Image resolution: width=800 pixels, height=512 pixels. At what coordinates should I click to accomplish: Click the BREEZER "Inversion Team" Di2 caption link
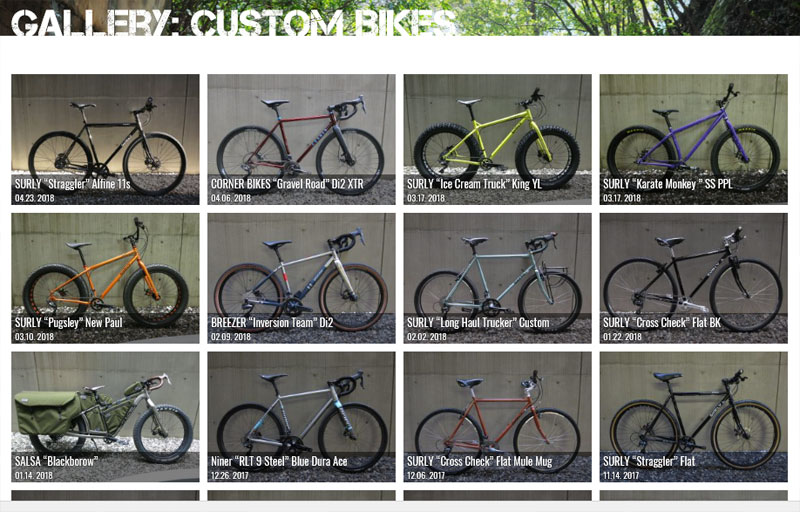(272, 323)
